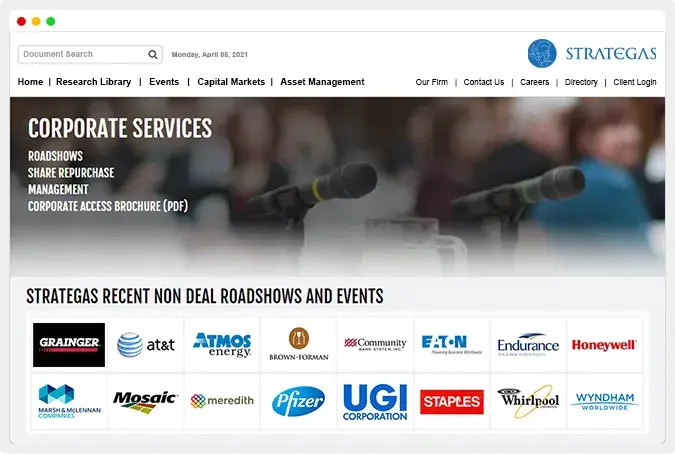
Task: Open the Whirlpool logo tile
Action: coord(528,401)
